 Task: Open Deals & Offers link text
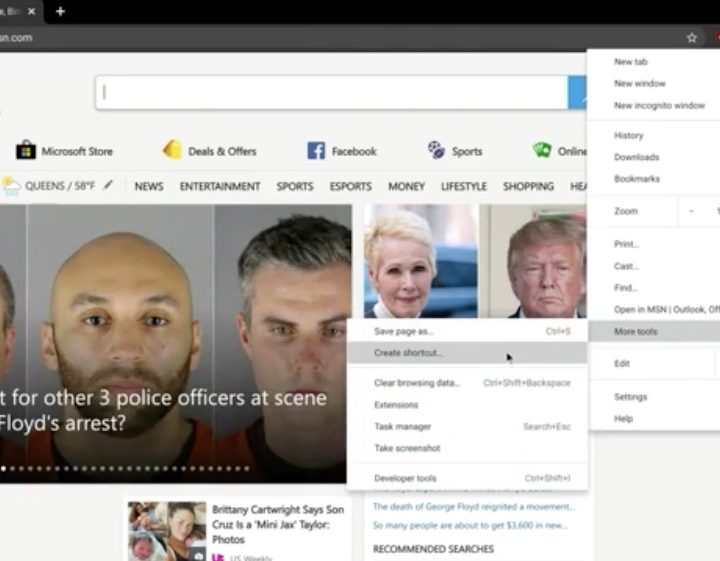pos(222,151)
